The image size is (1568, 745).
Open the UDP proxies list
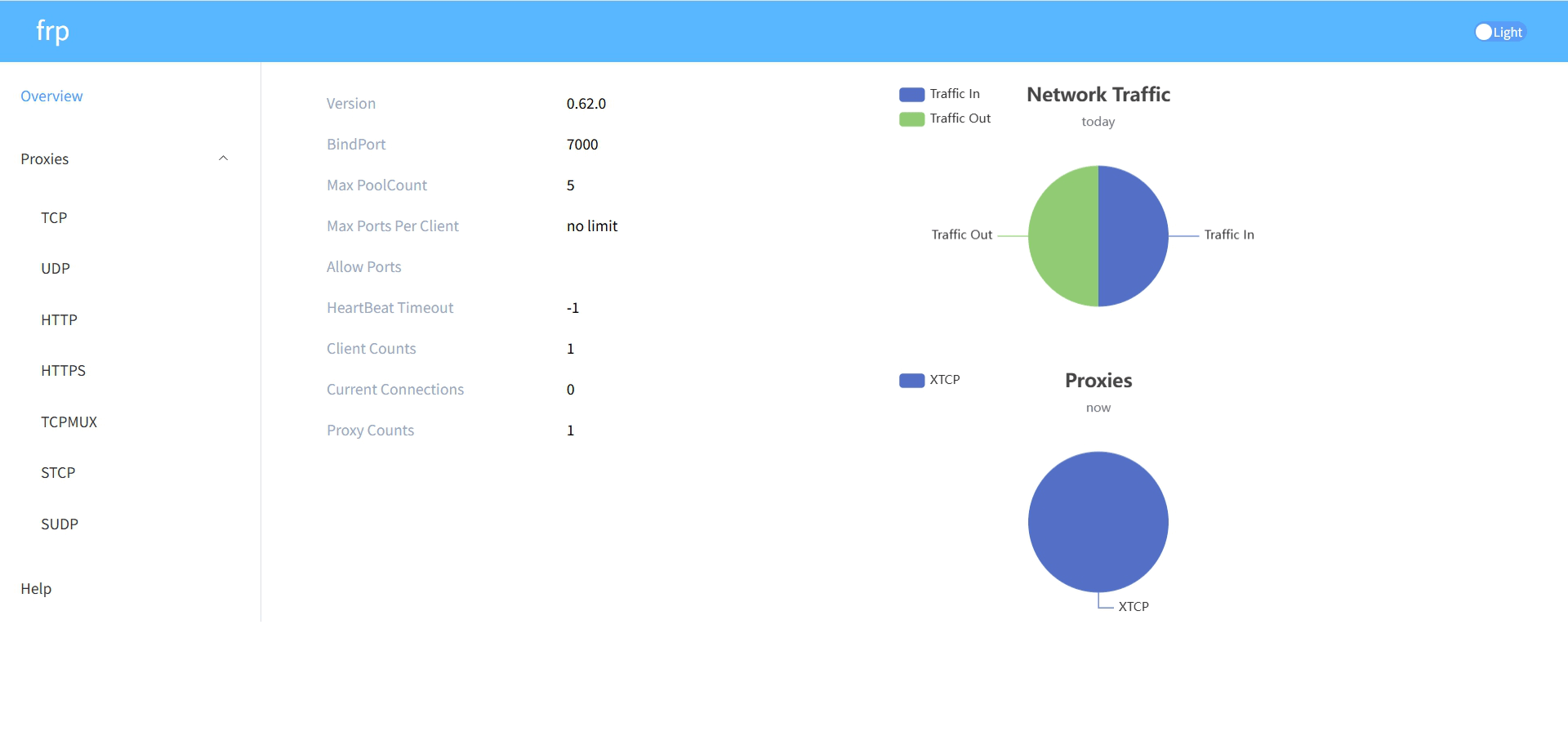coord(56,269)
